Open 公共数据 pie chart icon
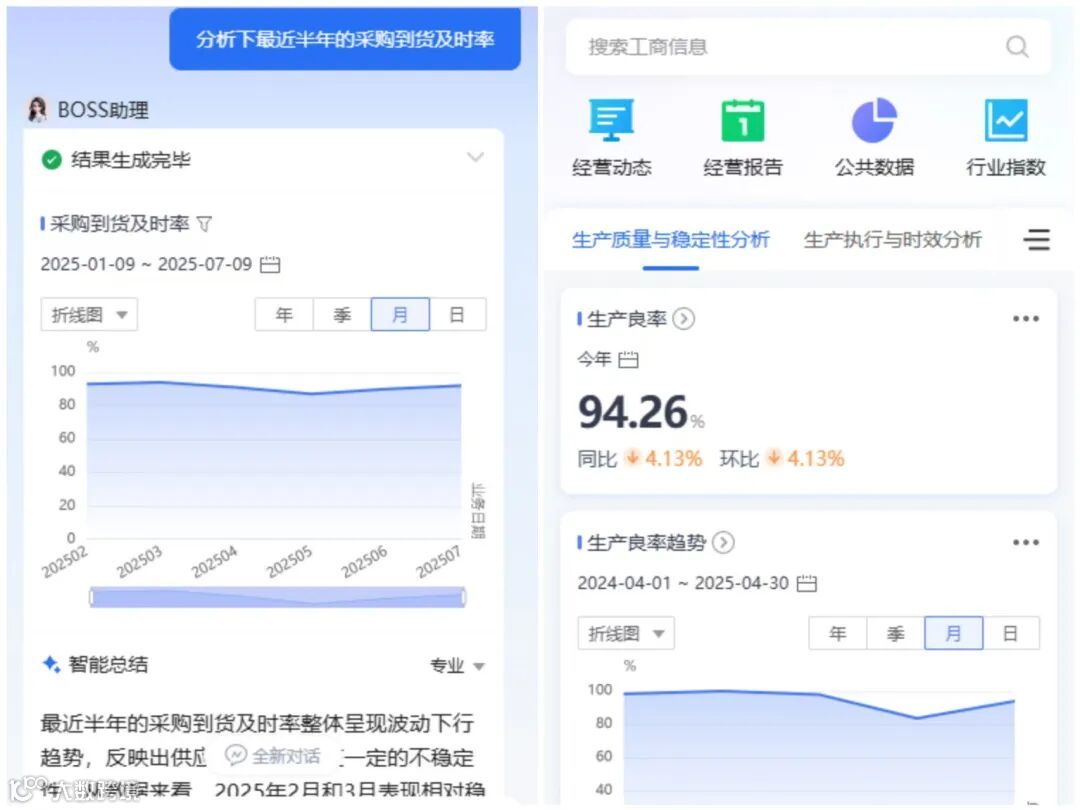Viewport: 1080px width, 810px height. point(874,120)
